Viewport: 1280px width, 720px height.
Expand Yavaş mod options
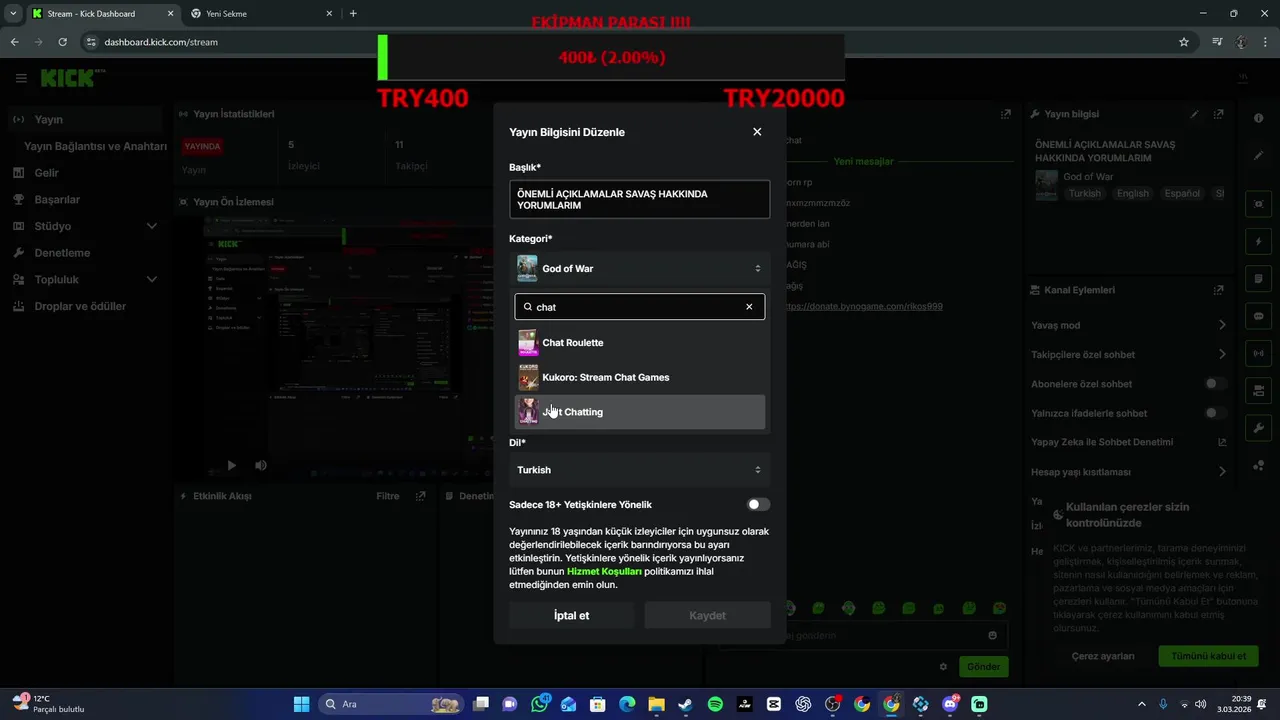click(x=1129, y=325)
